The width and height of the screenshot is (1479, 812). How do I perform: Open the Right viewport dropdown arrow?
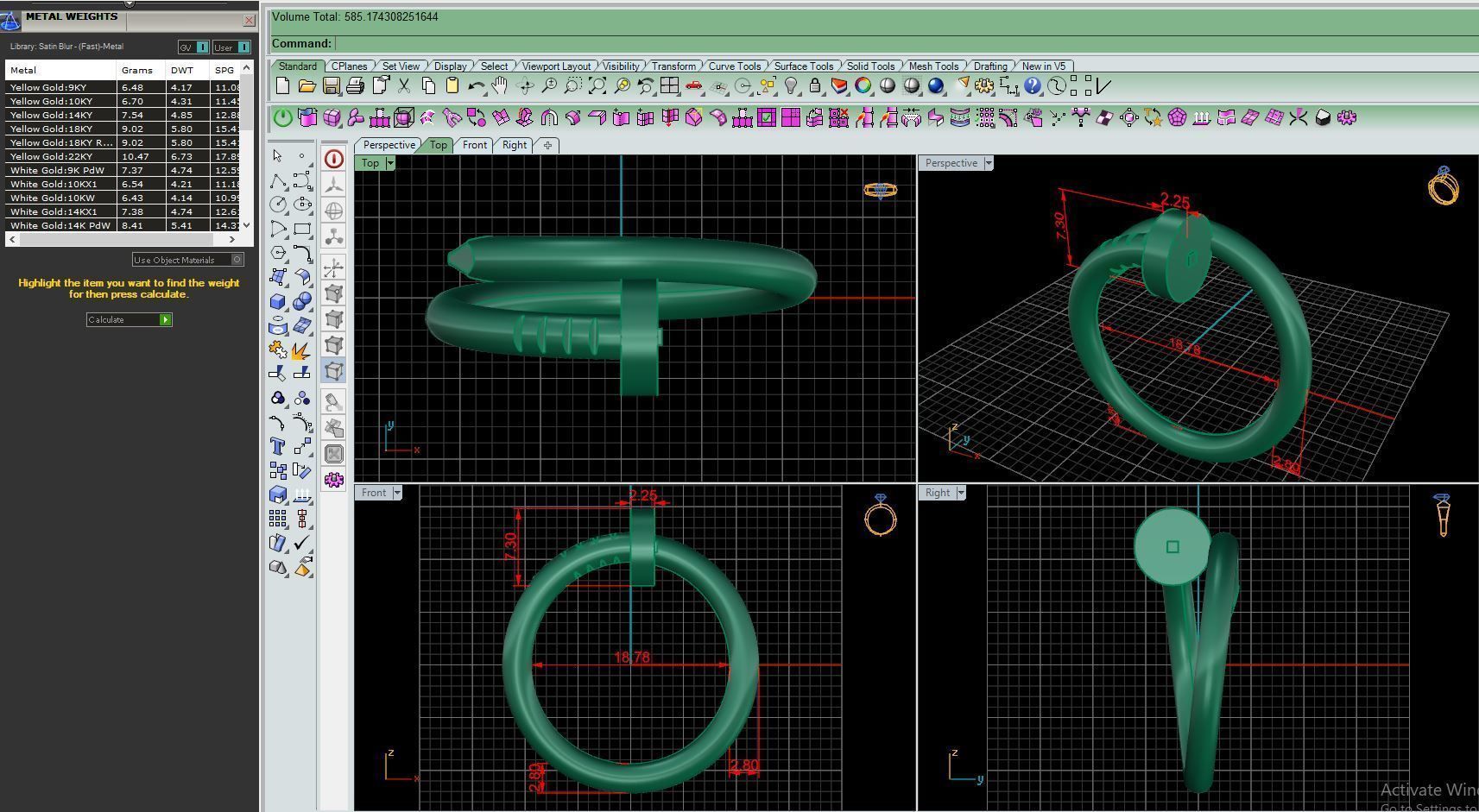click(961, 493)
